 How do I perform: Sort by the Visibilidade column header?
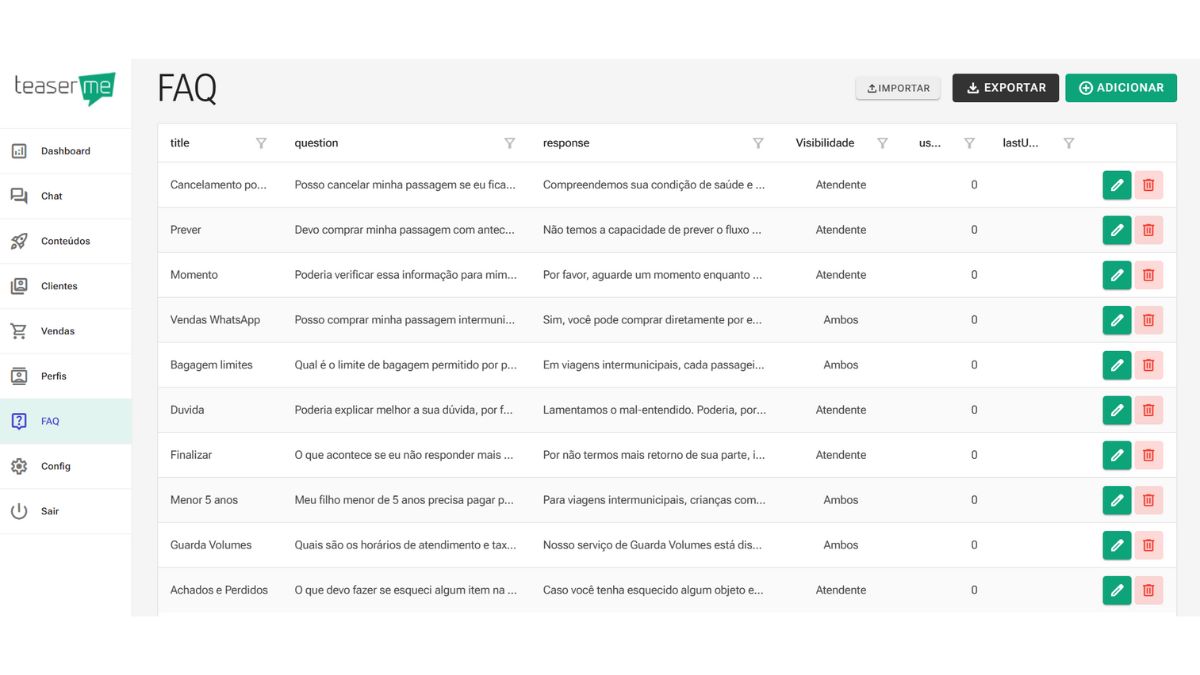pos(825,143)
